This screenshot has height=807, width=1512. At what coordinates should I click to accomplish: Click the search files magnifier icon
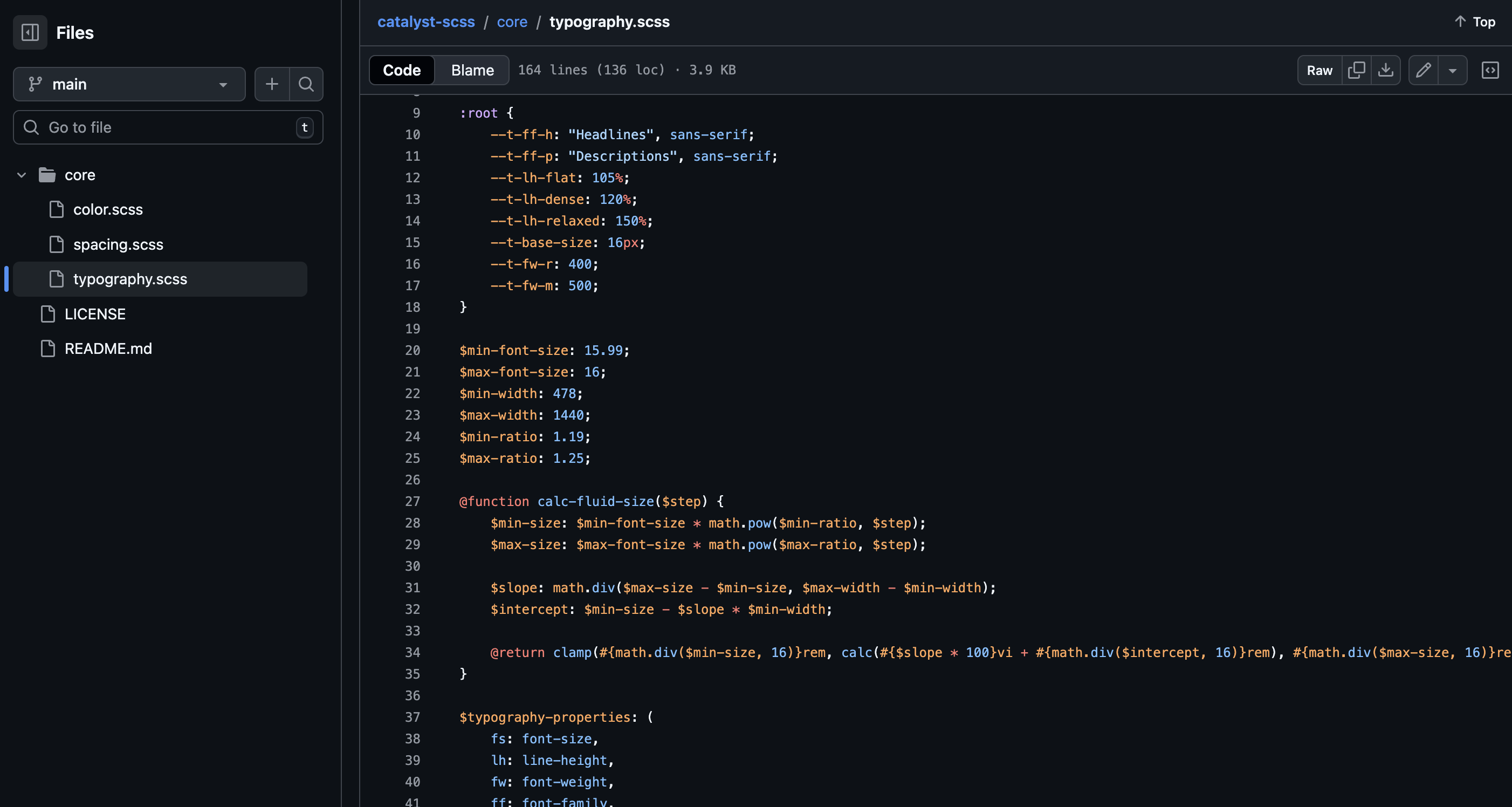point(306,84)
